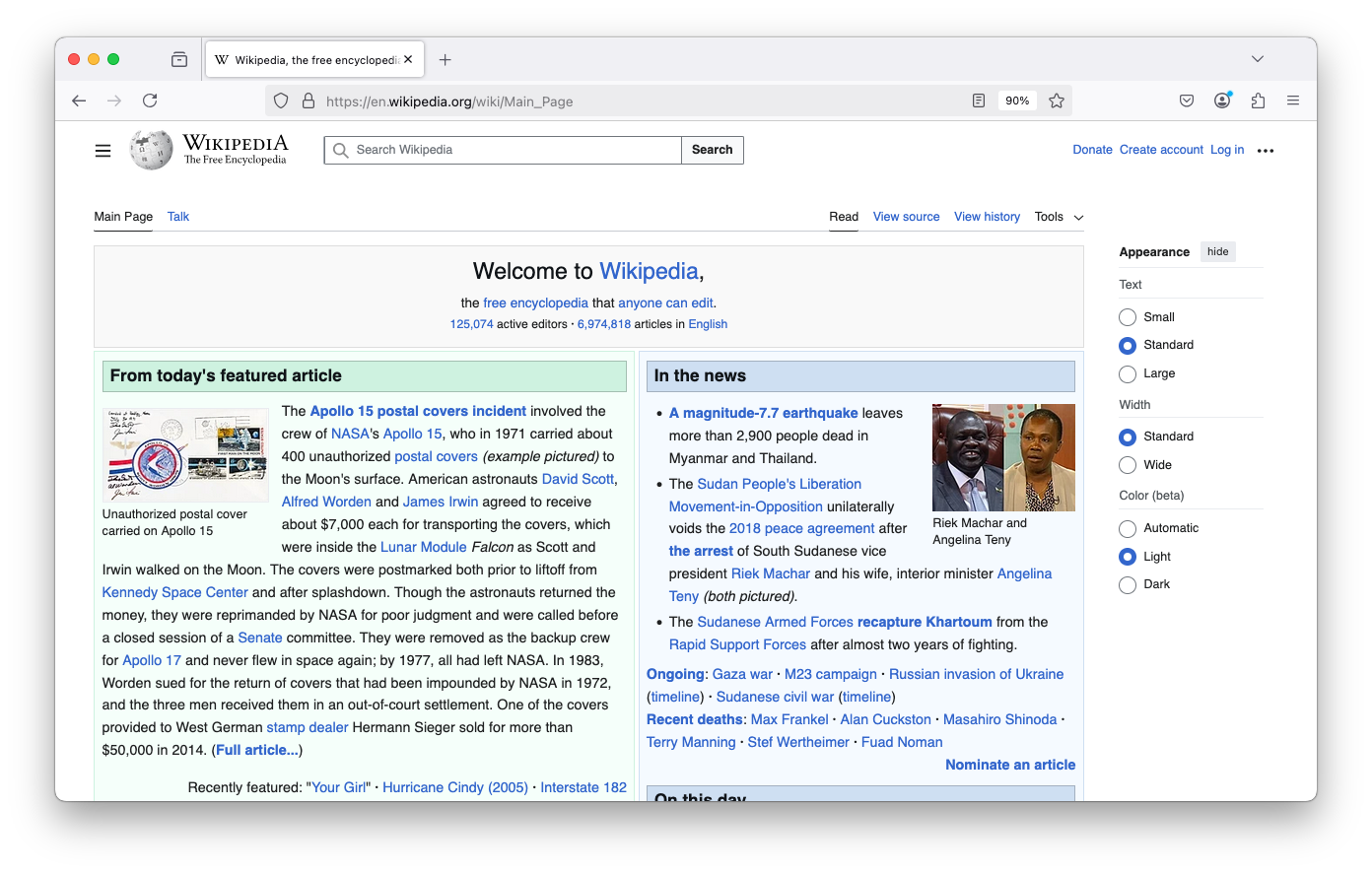Go back using the browser back arrow

[79, 101]
